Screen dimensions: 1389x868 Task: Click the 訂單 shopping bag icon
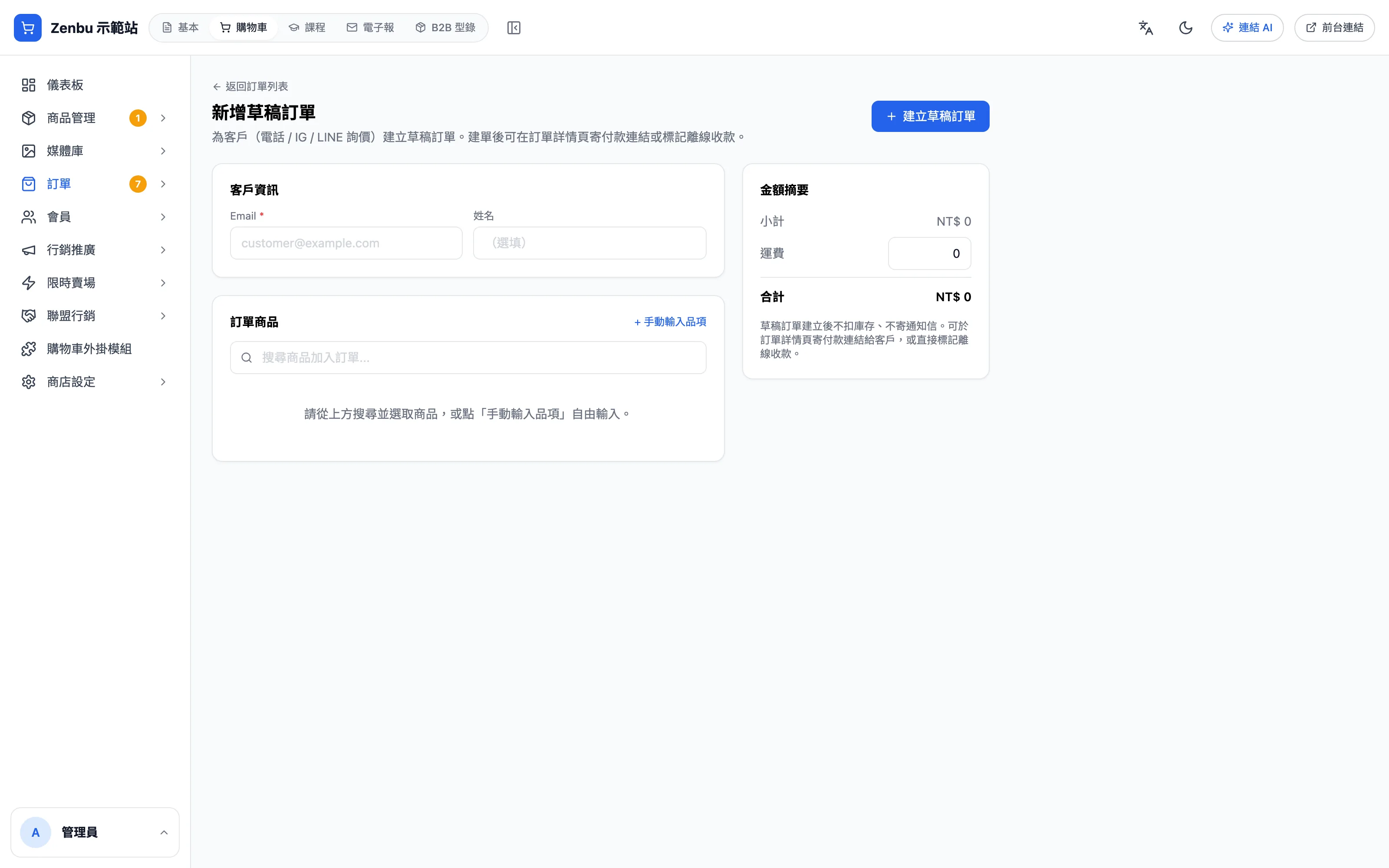[x=29, y=184]
